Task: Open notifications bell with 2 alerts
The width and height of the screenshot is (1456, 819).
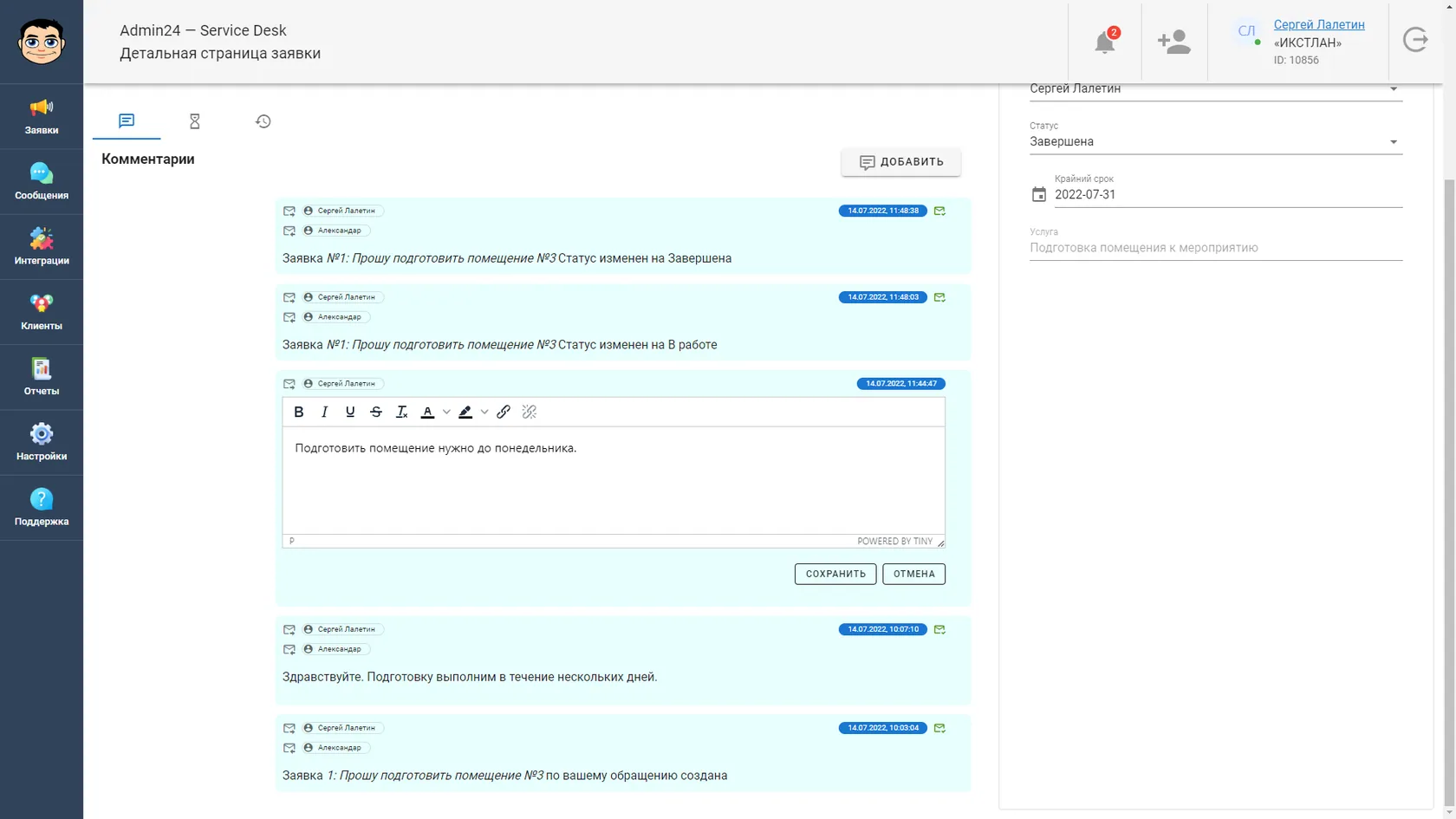Action: click(x=1105, y=42)
